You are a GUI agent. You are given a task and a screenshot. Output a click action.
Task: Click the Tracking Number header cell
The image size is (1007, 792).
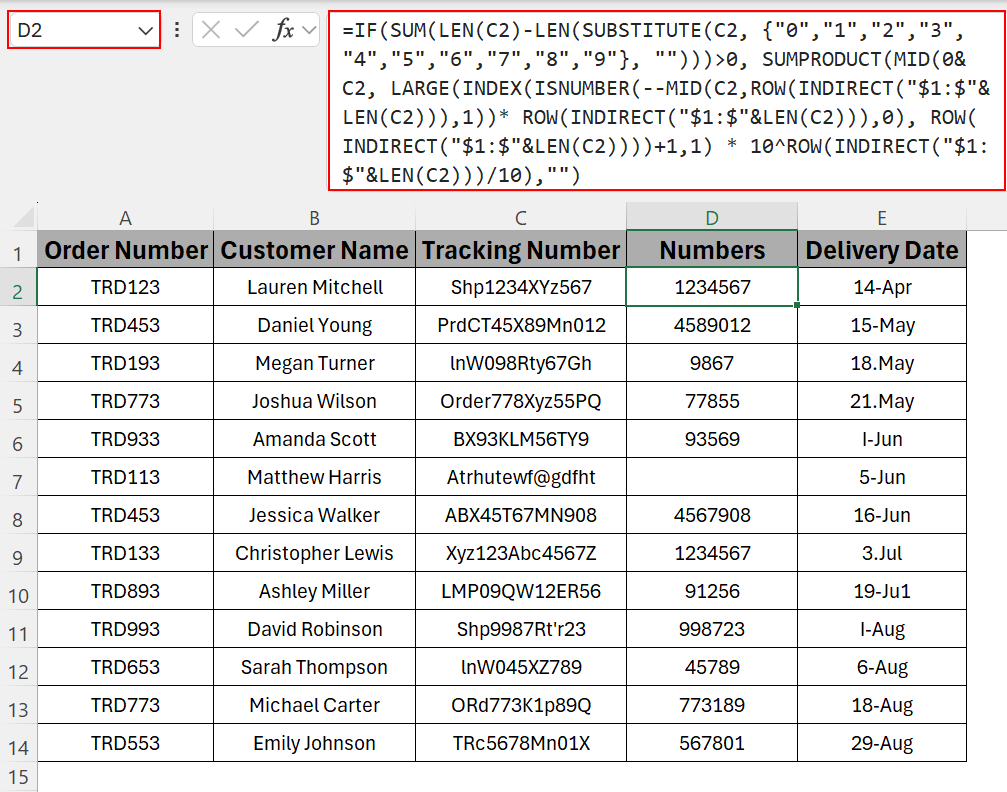[521, 250]
